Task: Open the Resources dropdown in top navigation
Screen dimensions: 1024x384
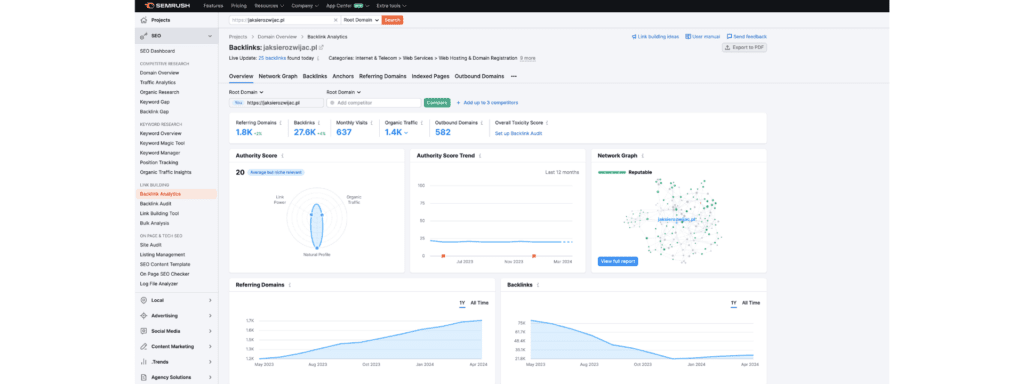Action: (x=269, y=5)
